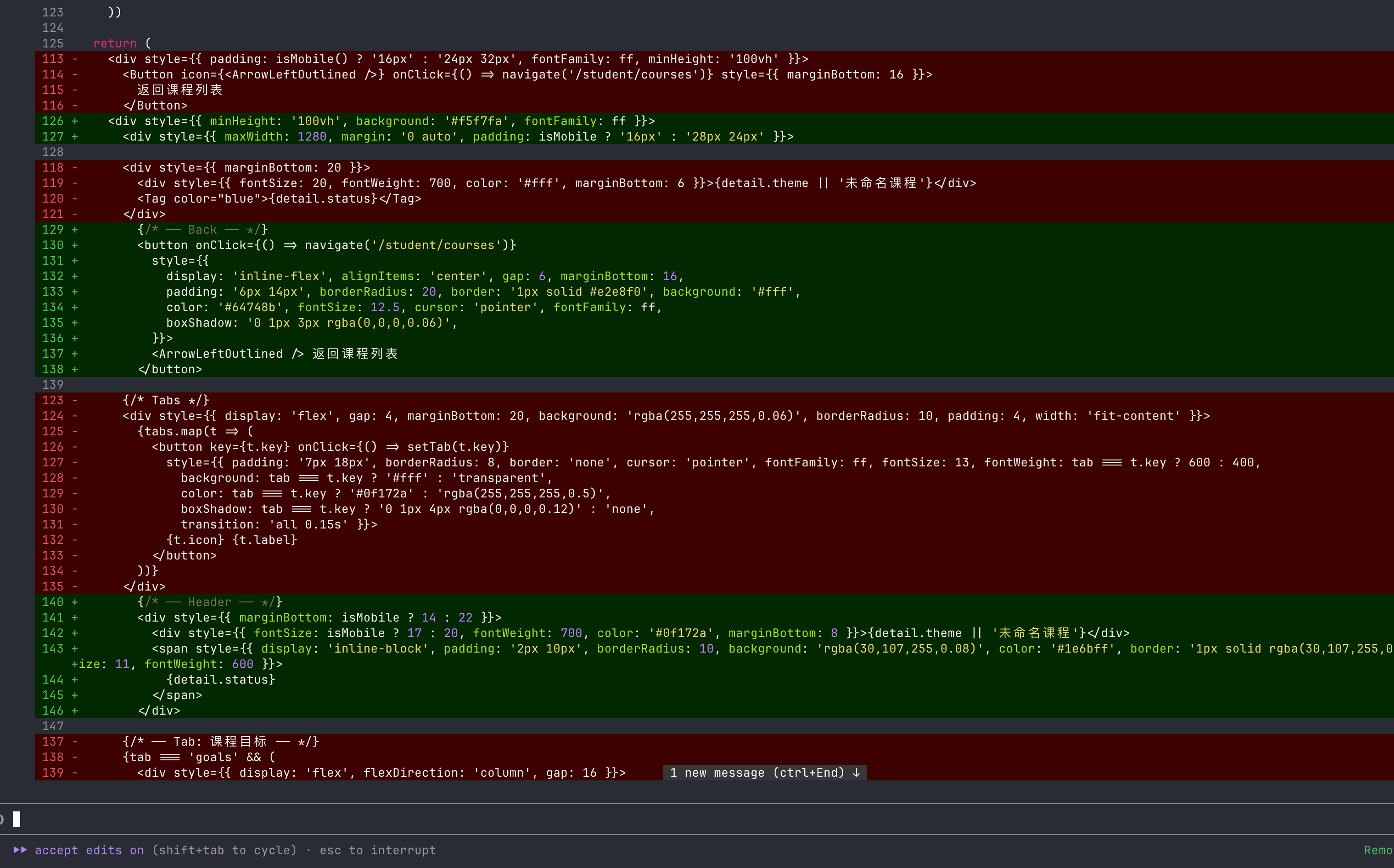The height and width of the screenshot is (868, 1394).
Task: Click added line 130 with navigate('/student/courses')
Action: click(714, 245)
